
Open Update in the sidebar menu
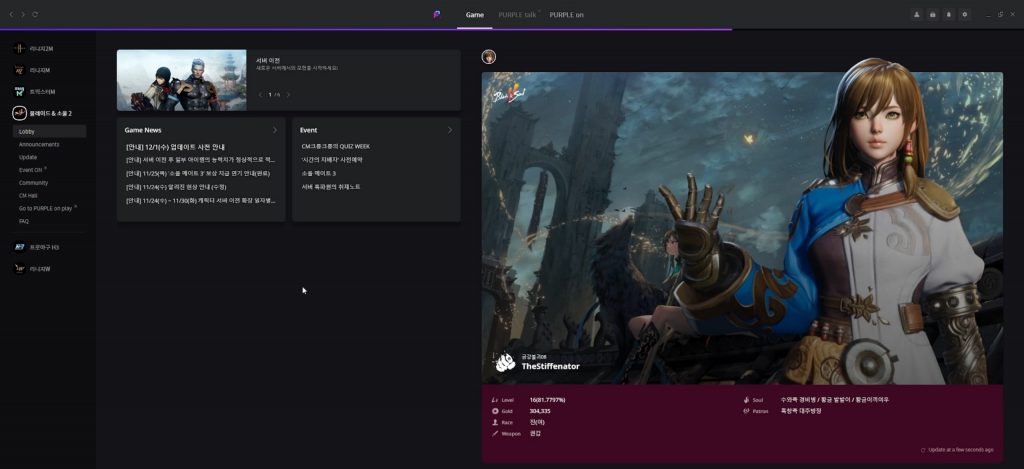click(x=28, y=157)
